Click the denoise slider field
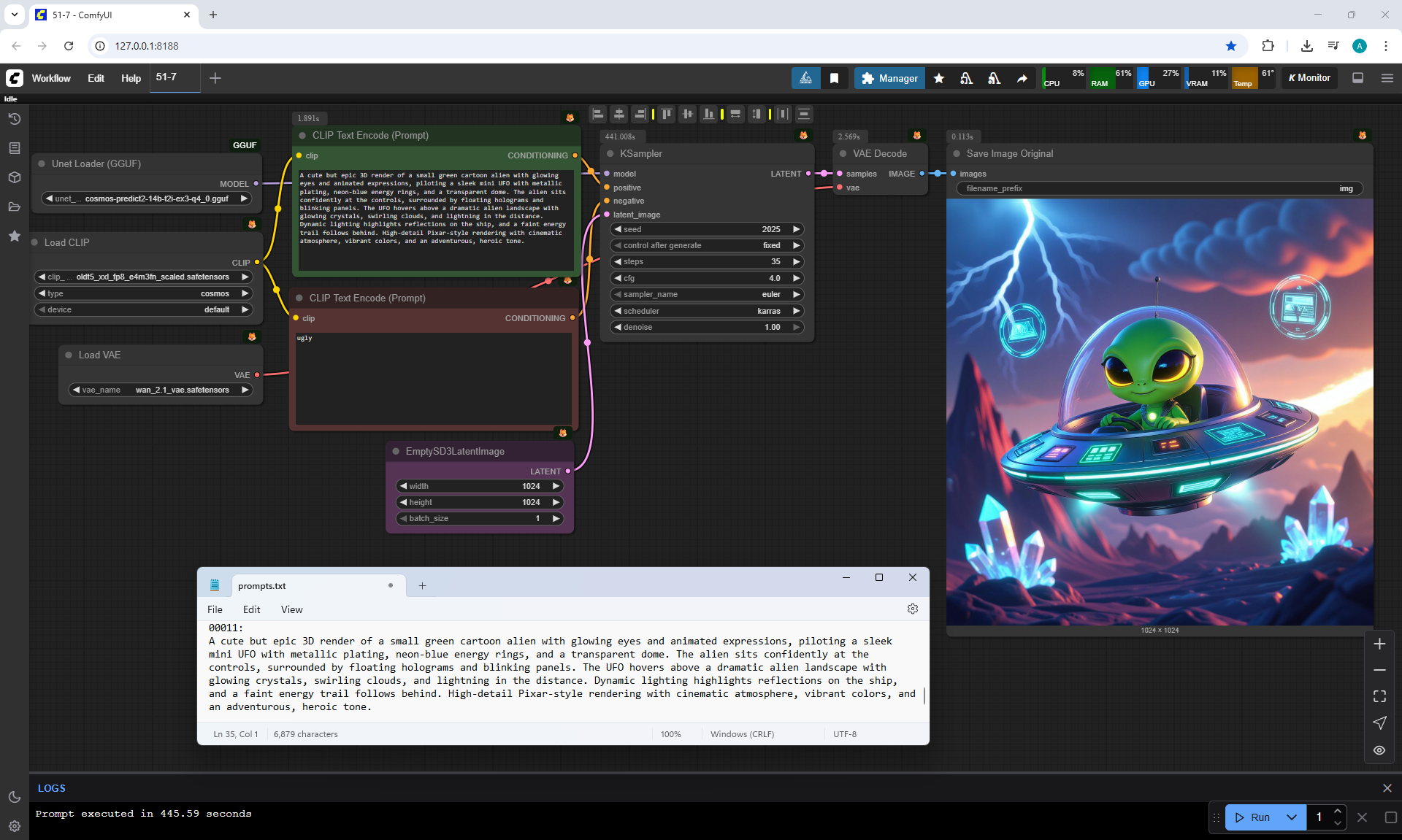 pos(707,327)
